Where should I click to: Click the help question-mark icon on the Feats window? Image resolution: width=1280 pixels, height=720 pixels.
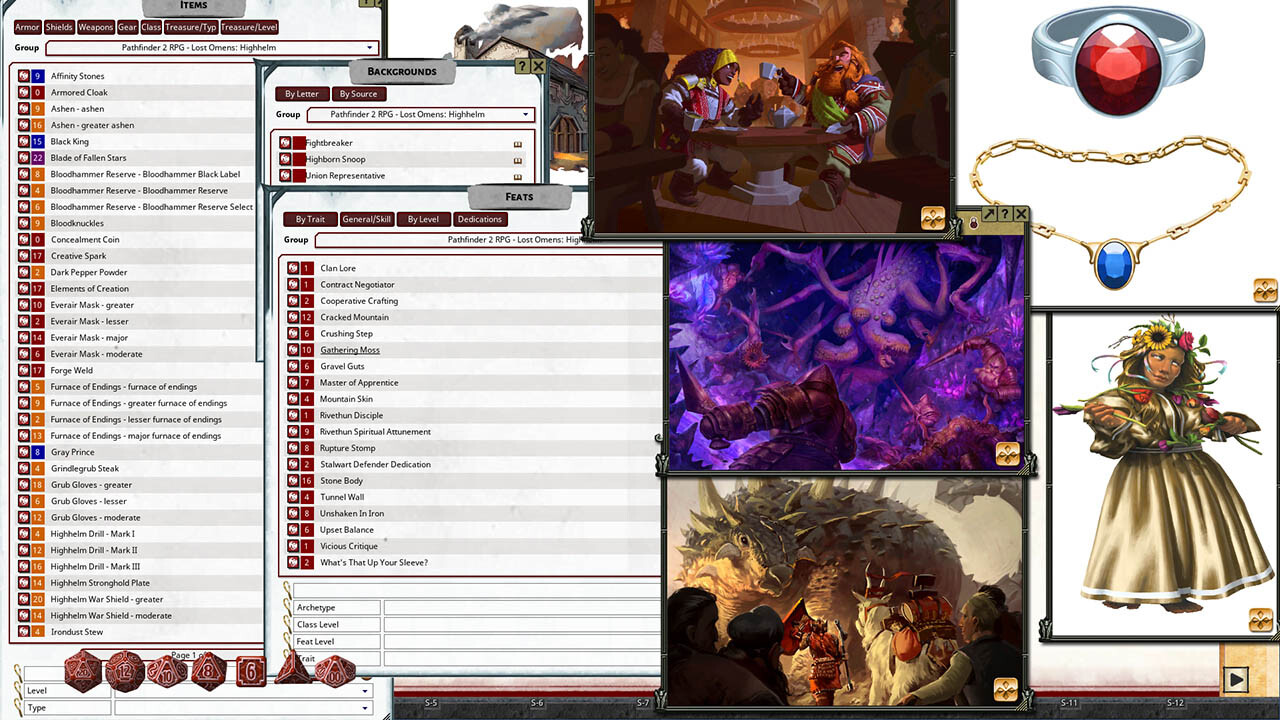pyautogui.click(x=1003, y=213)
